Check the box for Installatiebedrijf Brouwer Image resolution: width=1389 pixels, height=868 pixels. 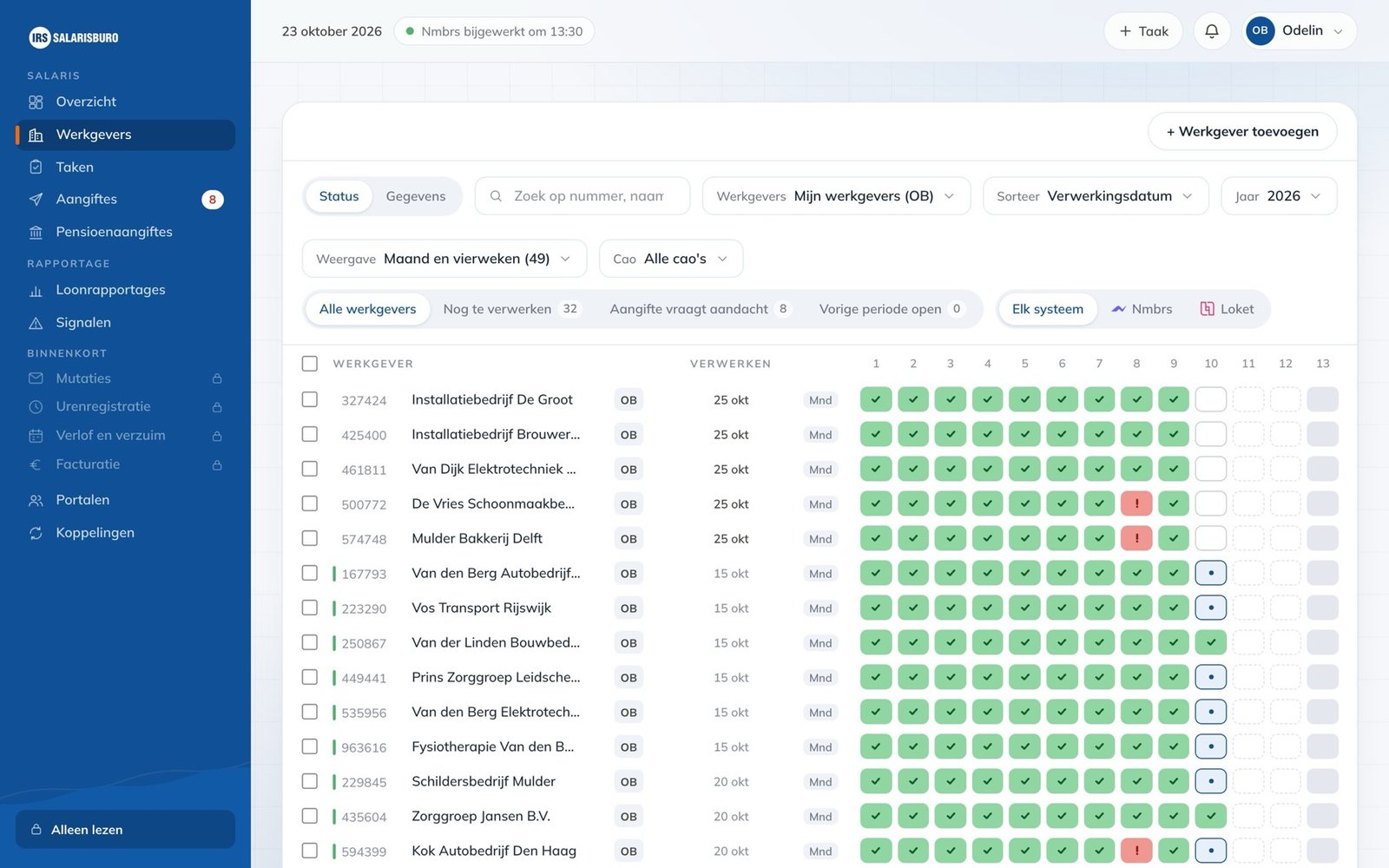click(310, 434)
